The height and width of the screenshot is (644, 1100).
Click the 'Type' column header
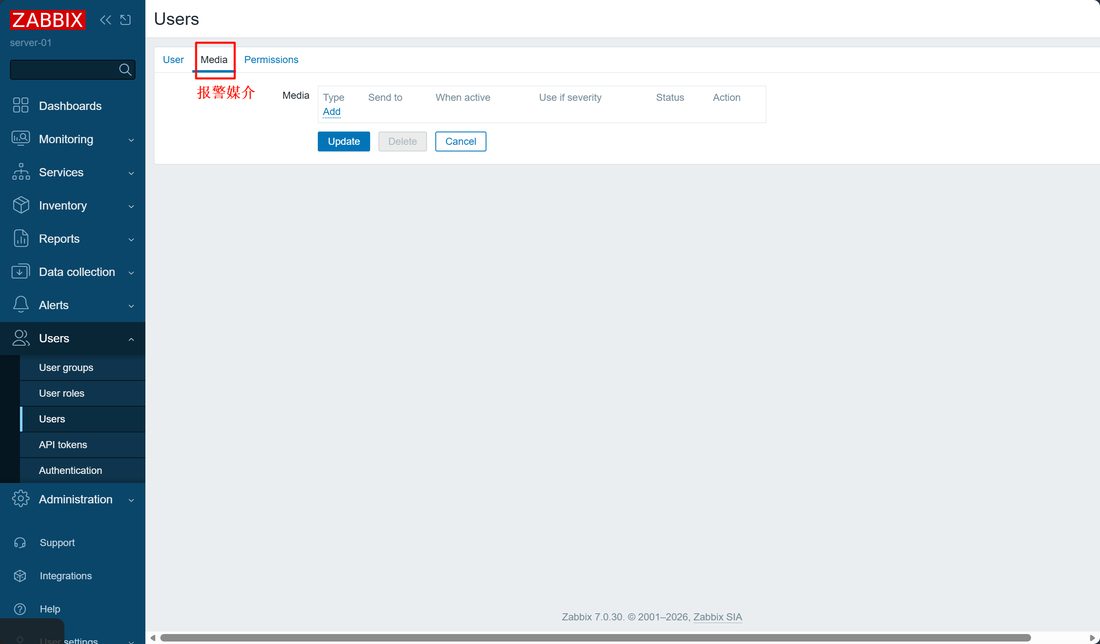pos(333,98)
